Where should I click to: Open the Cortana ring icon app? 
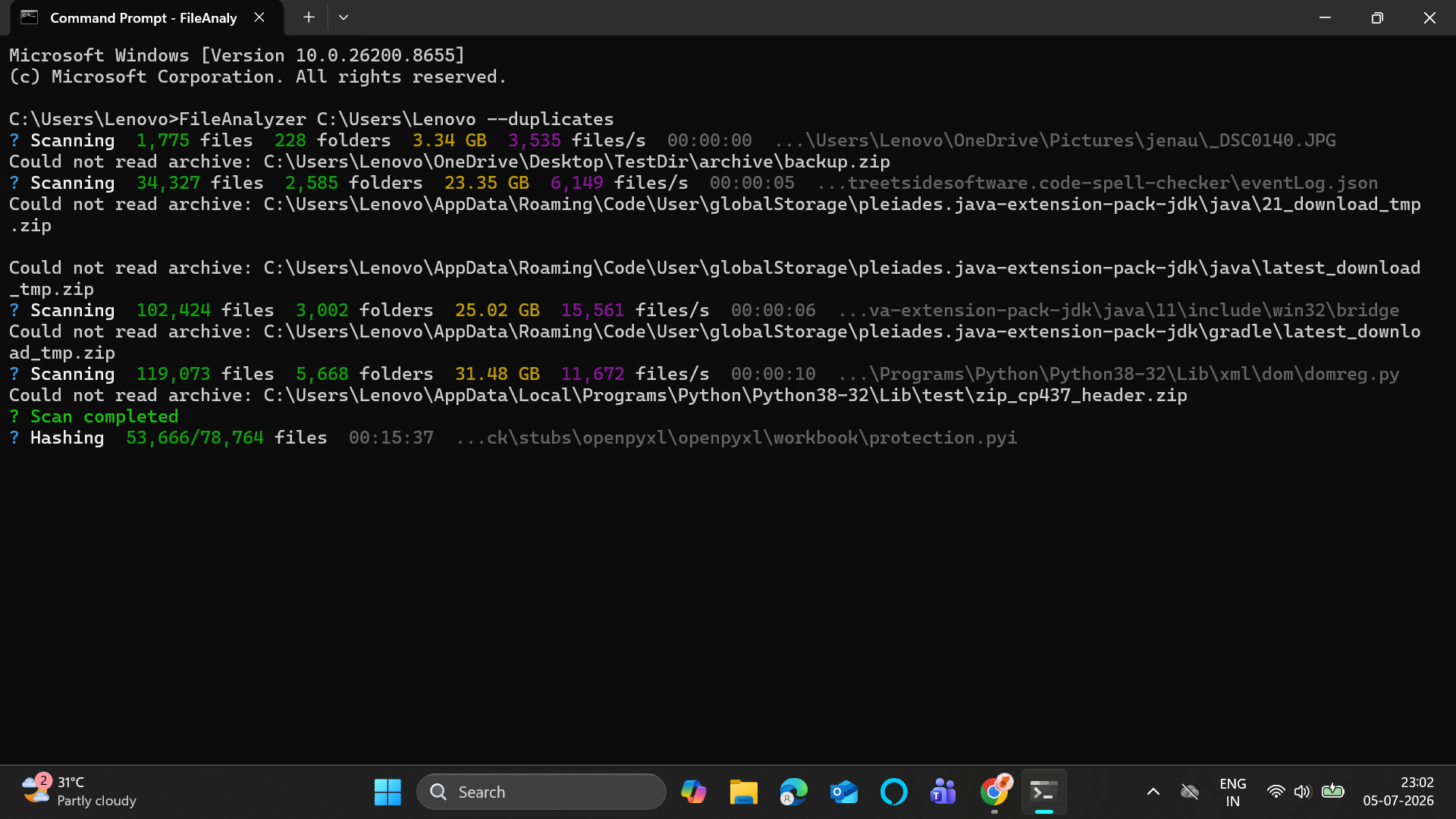893,792
